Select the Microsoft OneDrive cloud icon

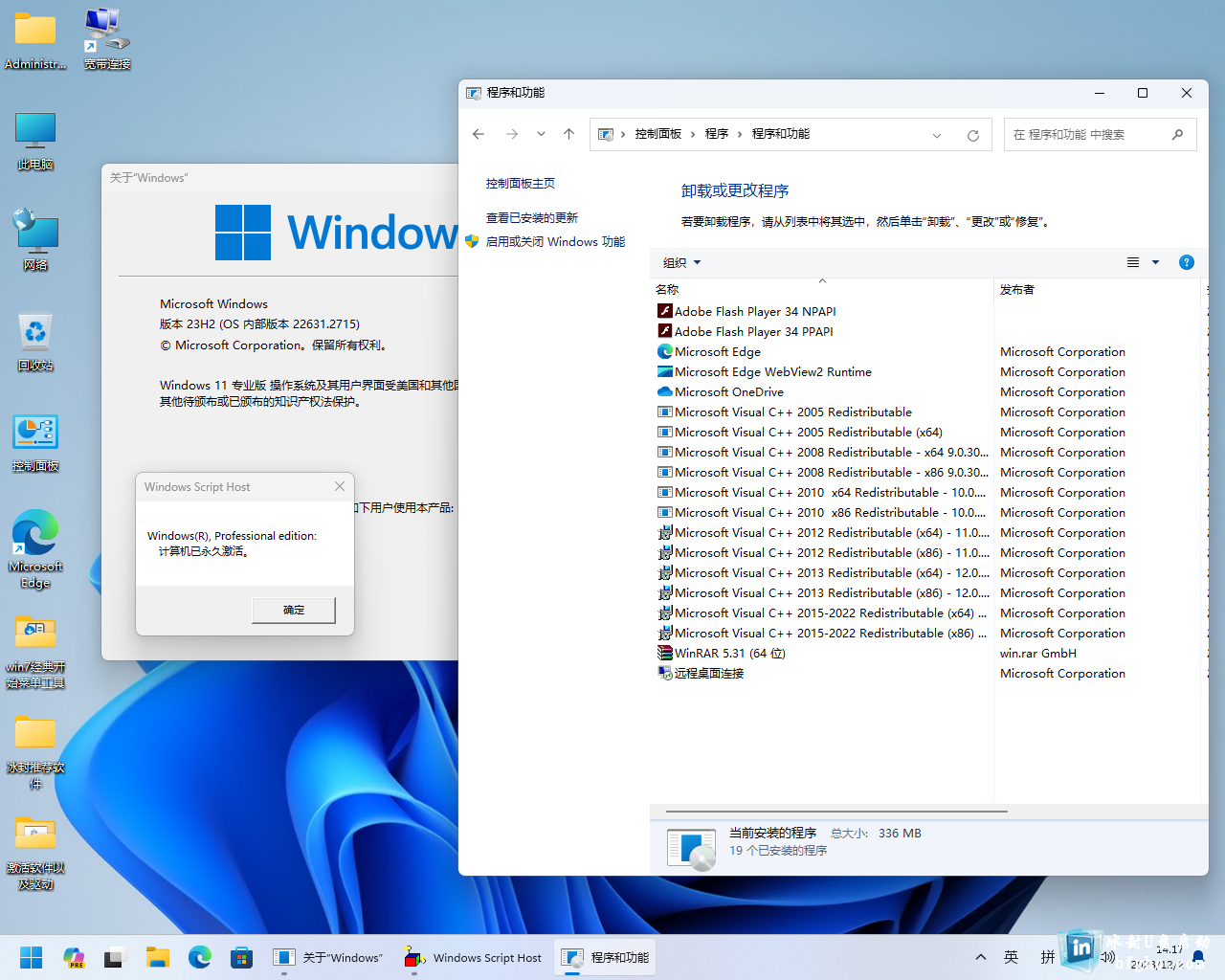665,391
